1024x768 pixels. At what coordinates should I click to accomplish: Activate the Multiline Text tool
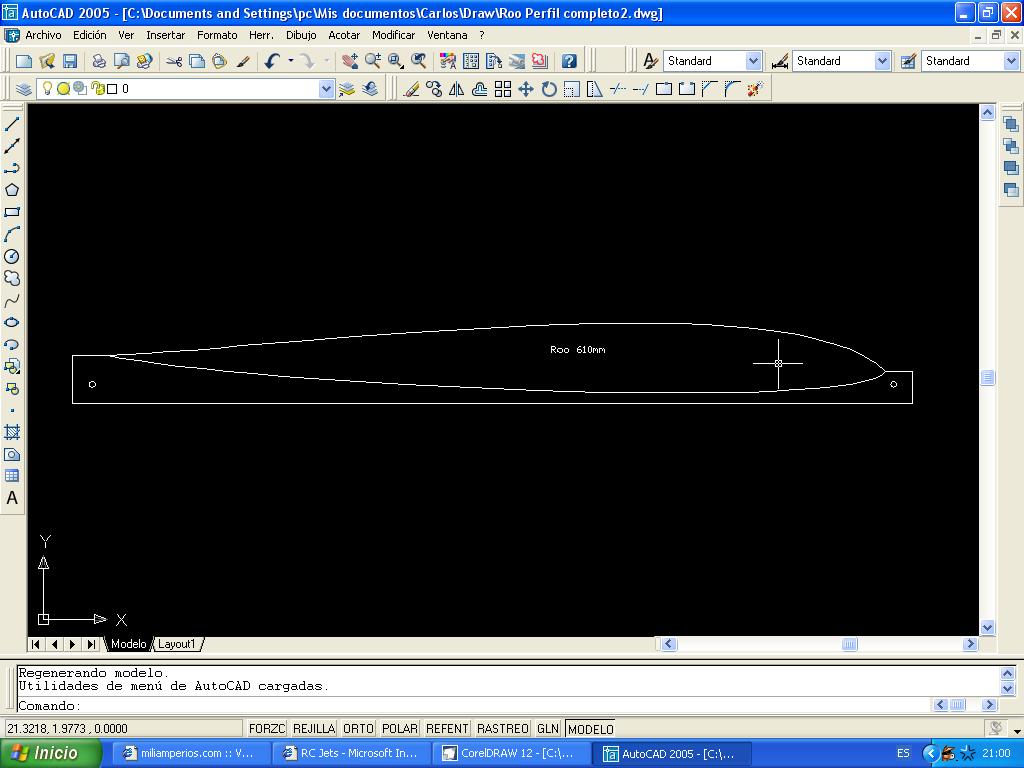12,498
